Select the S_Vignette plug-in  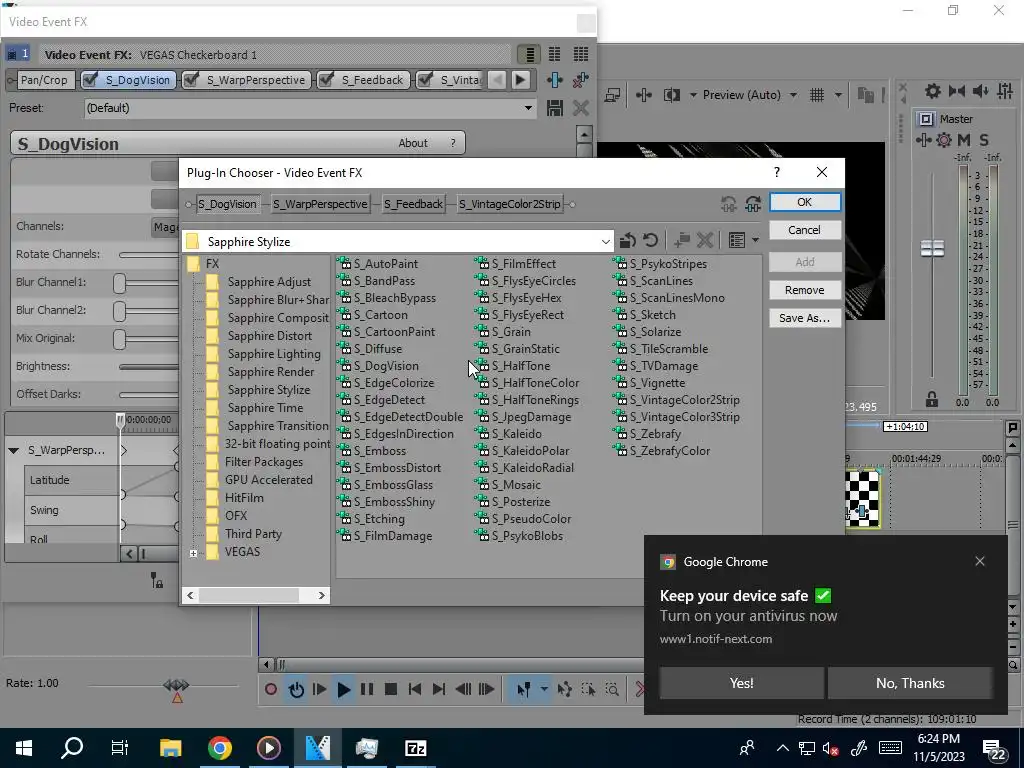coord(657,383)
